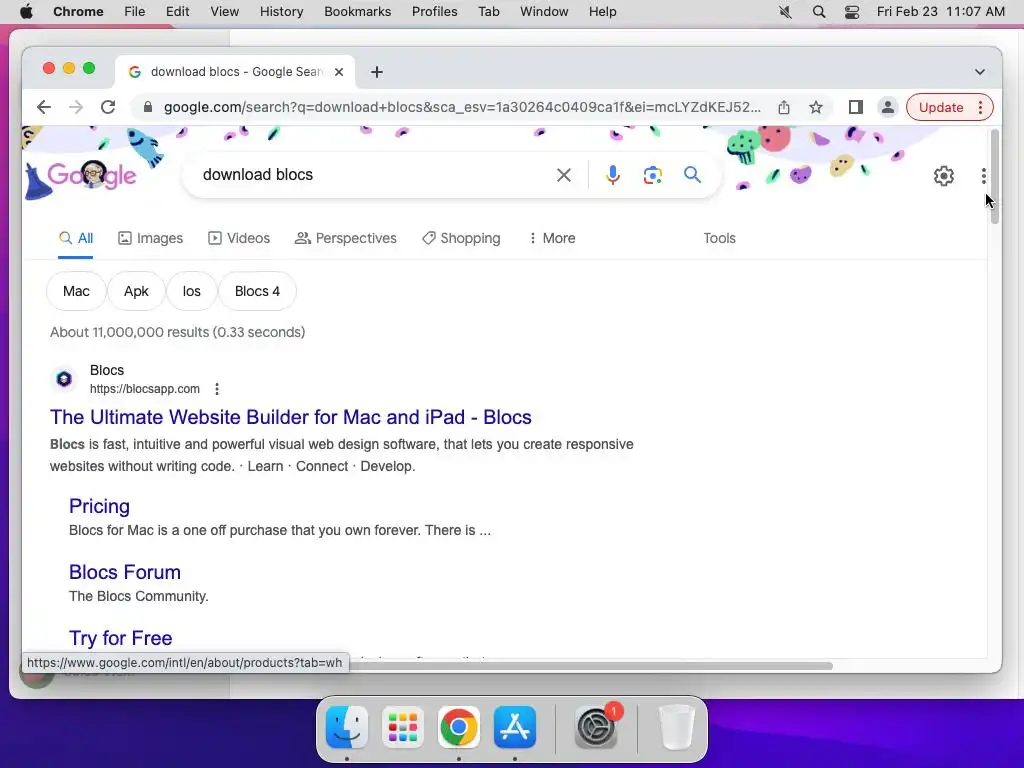Image resolution: width=1024 pixels, height=768 pixels.
Task: Open the Try for Free sitelink
Action: [x=121, y=638]
